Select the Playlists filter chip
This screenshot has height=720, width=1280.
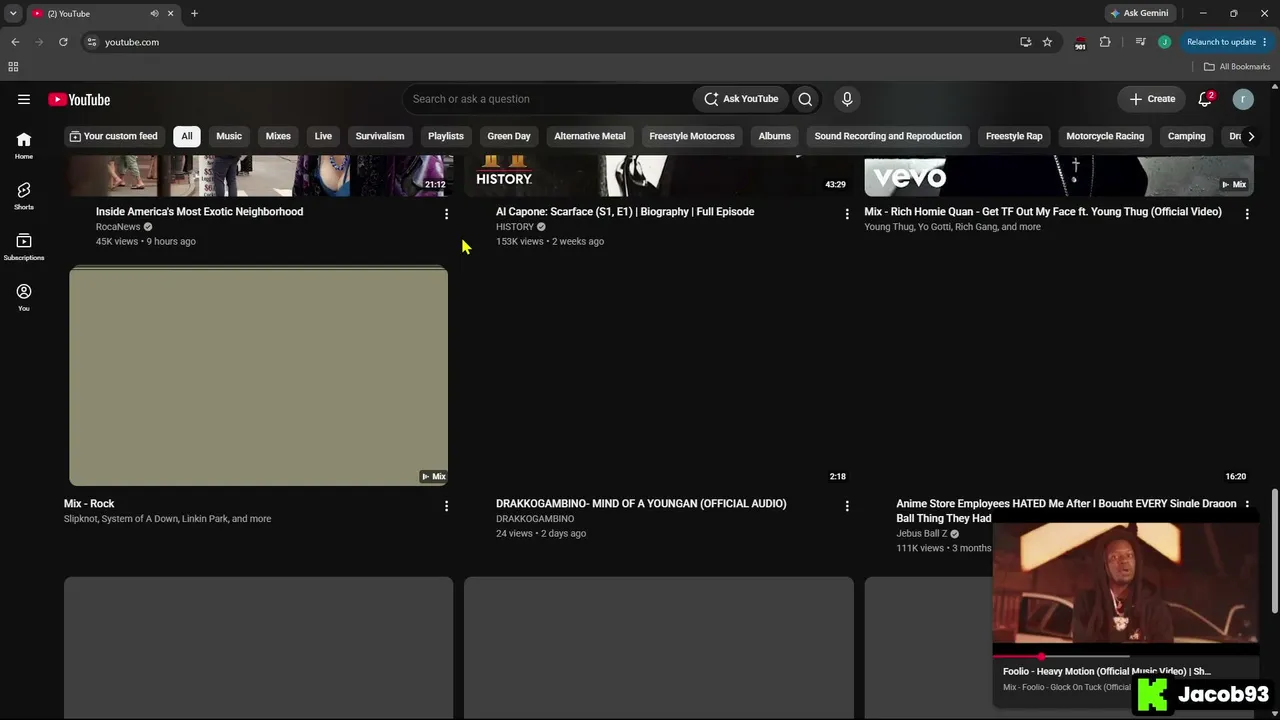pos(446,136)
